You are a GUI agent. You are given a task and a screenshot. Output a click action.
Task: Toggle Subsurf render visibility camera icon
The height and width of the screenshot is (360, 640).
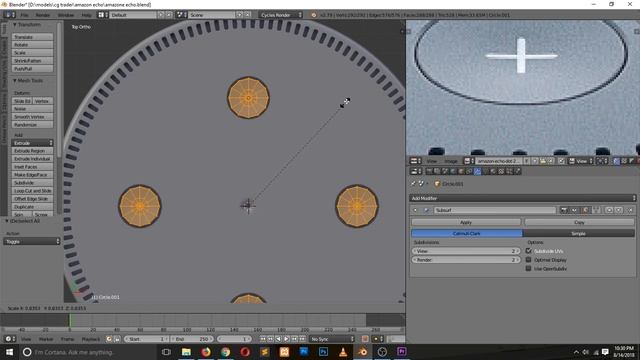click(564, 210)
